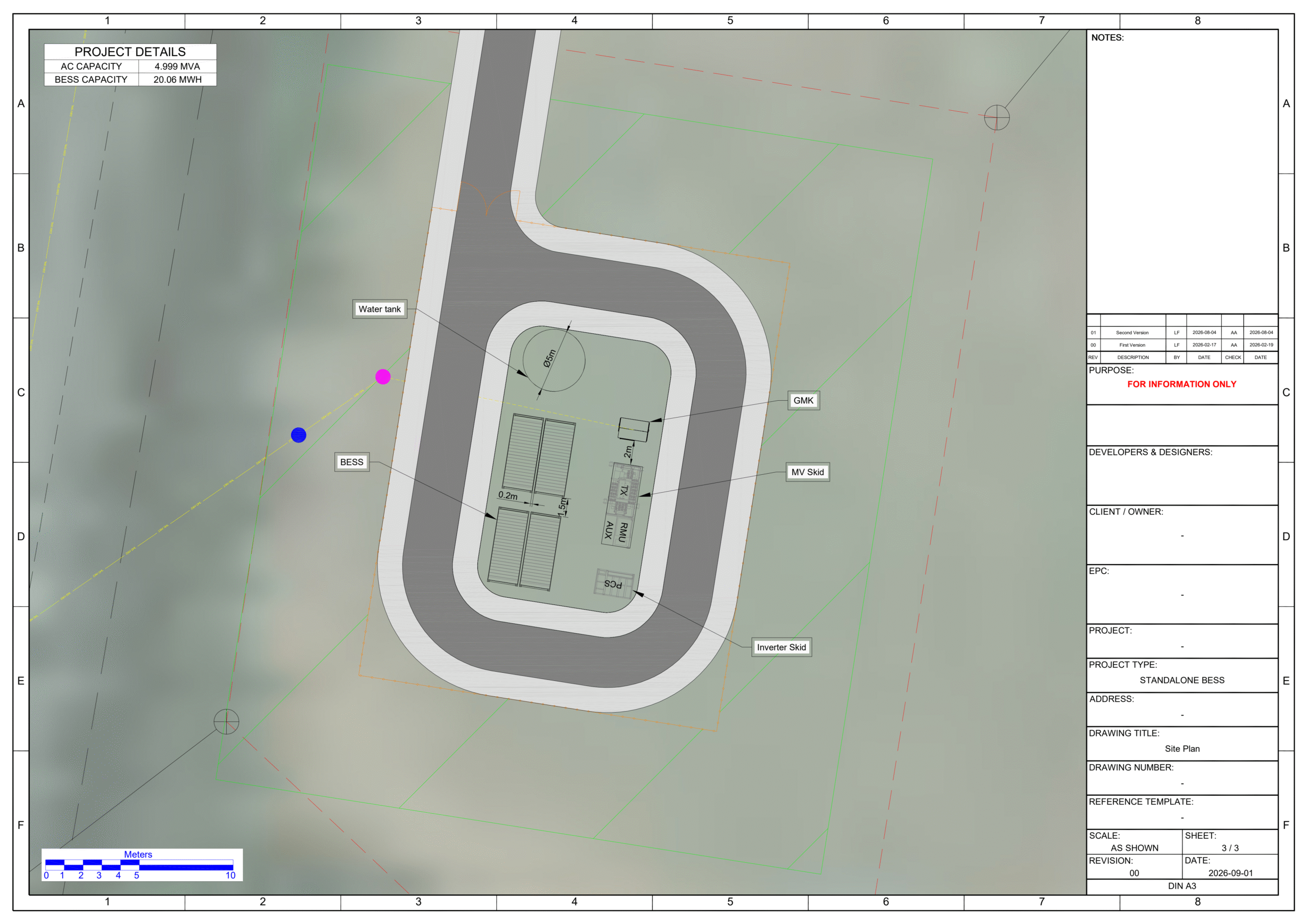1307x924 pixels.
Task: Click the 10 mark on scale bar
Action: point(230,875)
